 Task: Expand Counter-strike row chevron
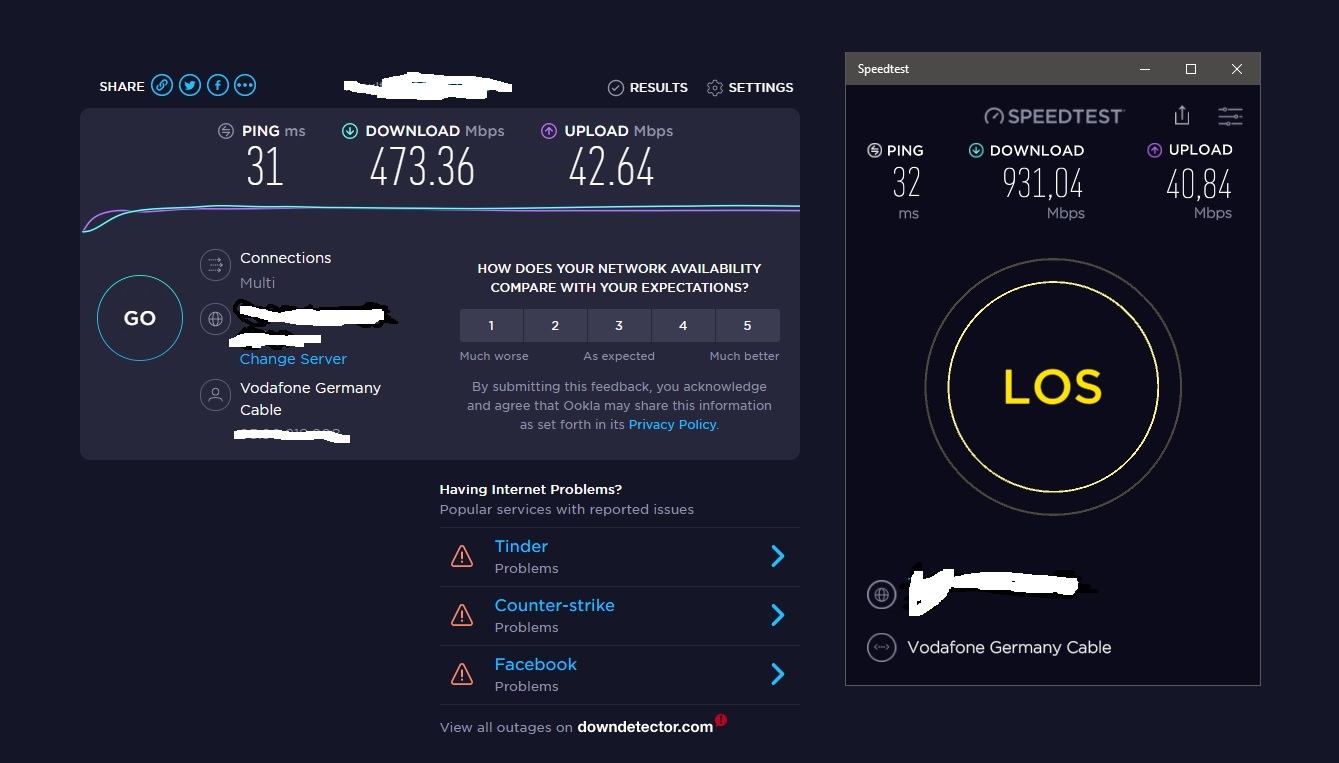pyautogui.click(x=778, y=616)
